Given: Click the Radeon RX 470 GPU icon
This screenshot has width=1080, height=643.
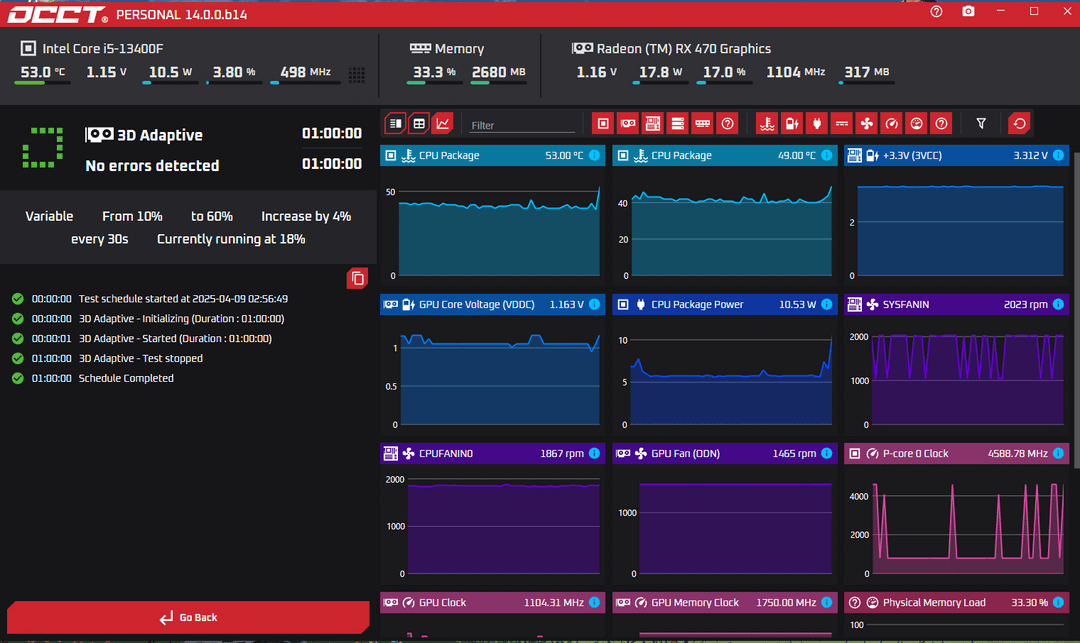Looking at the screenshot, I should (582, 48).
